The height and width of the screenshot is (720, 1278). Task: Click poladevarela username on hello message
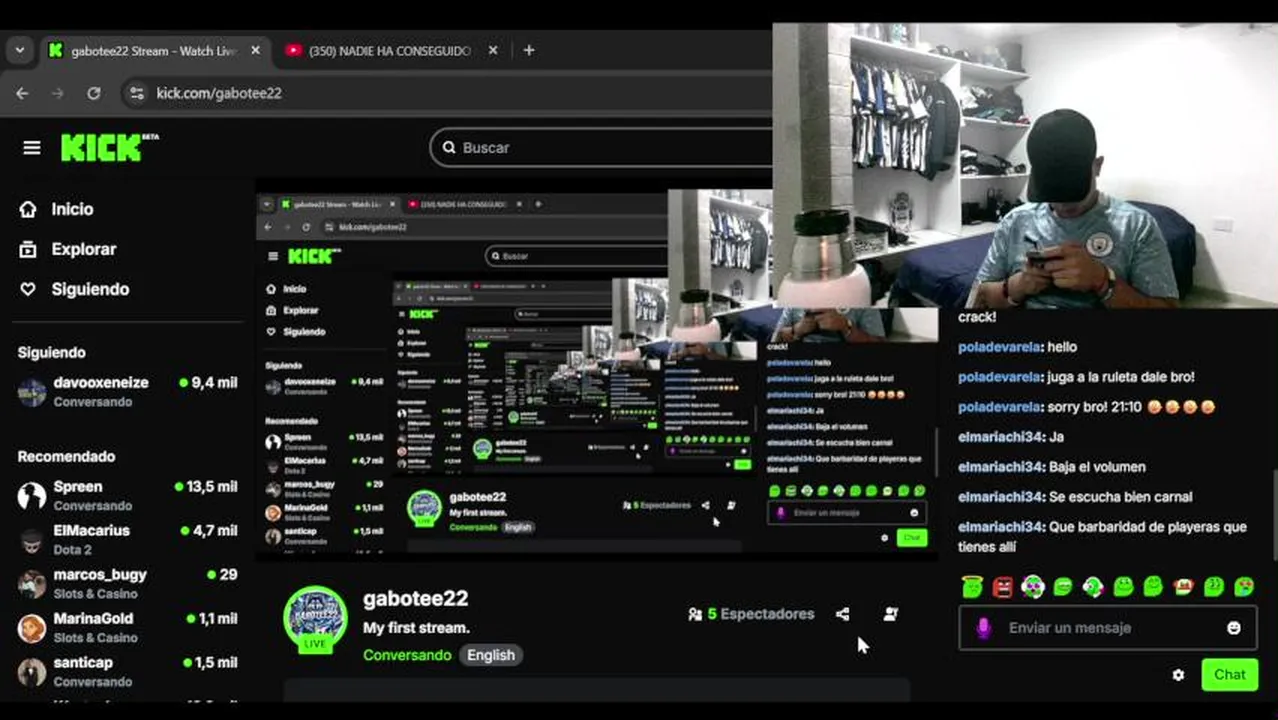click(1000, 347)
